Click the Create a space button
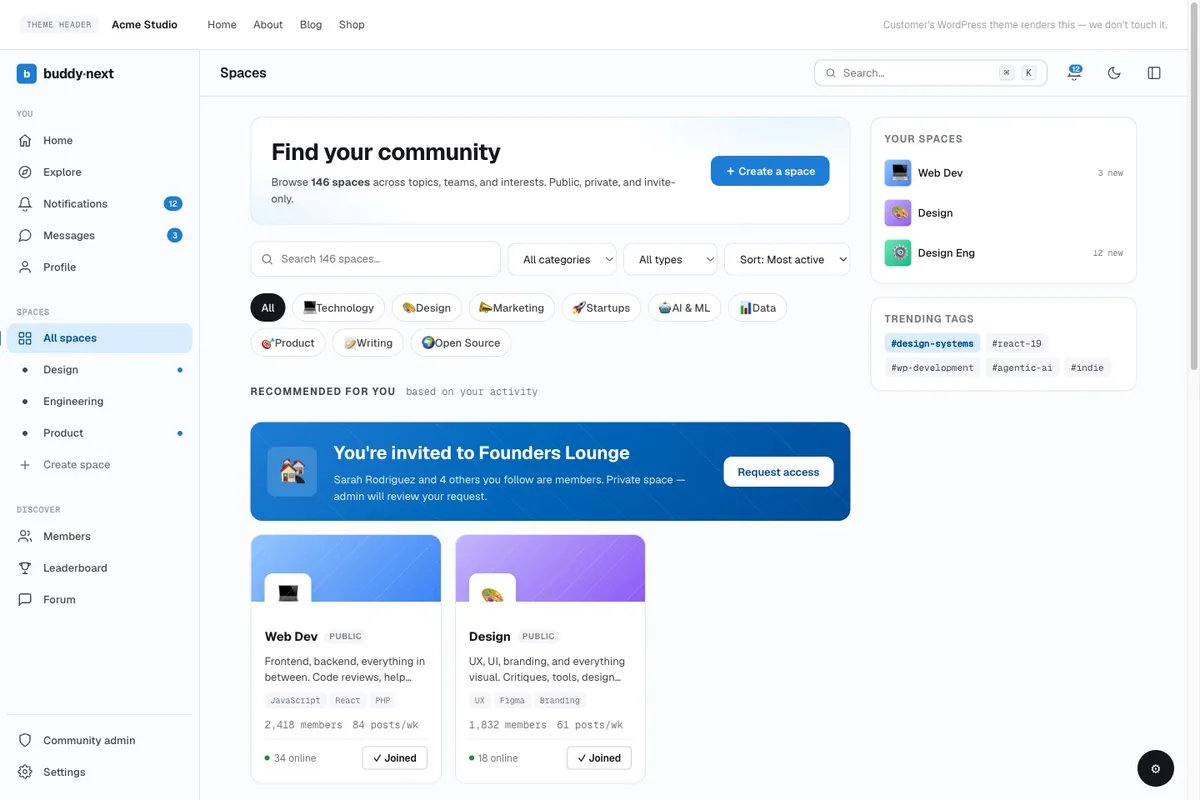Viewport: 1200px width, 800px height. click(770, 171)
